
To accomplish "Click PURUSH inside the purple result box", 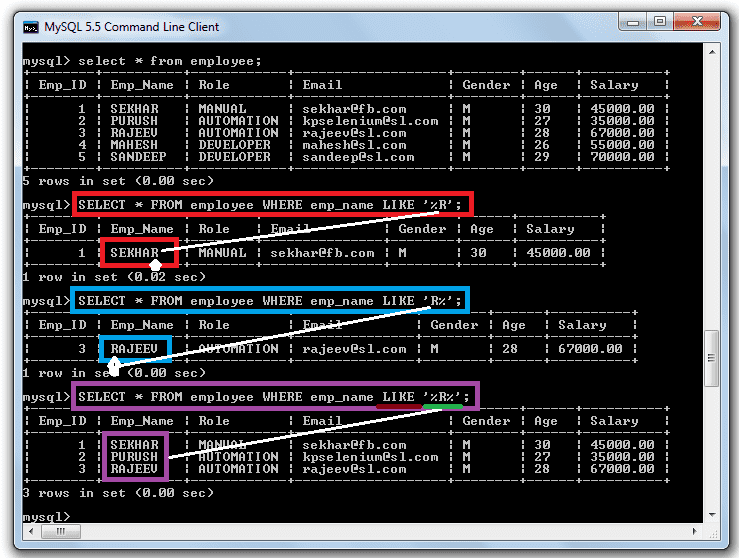I will [135, 457].
